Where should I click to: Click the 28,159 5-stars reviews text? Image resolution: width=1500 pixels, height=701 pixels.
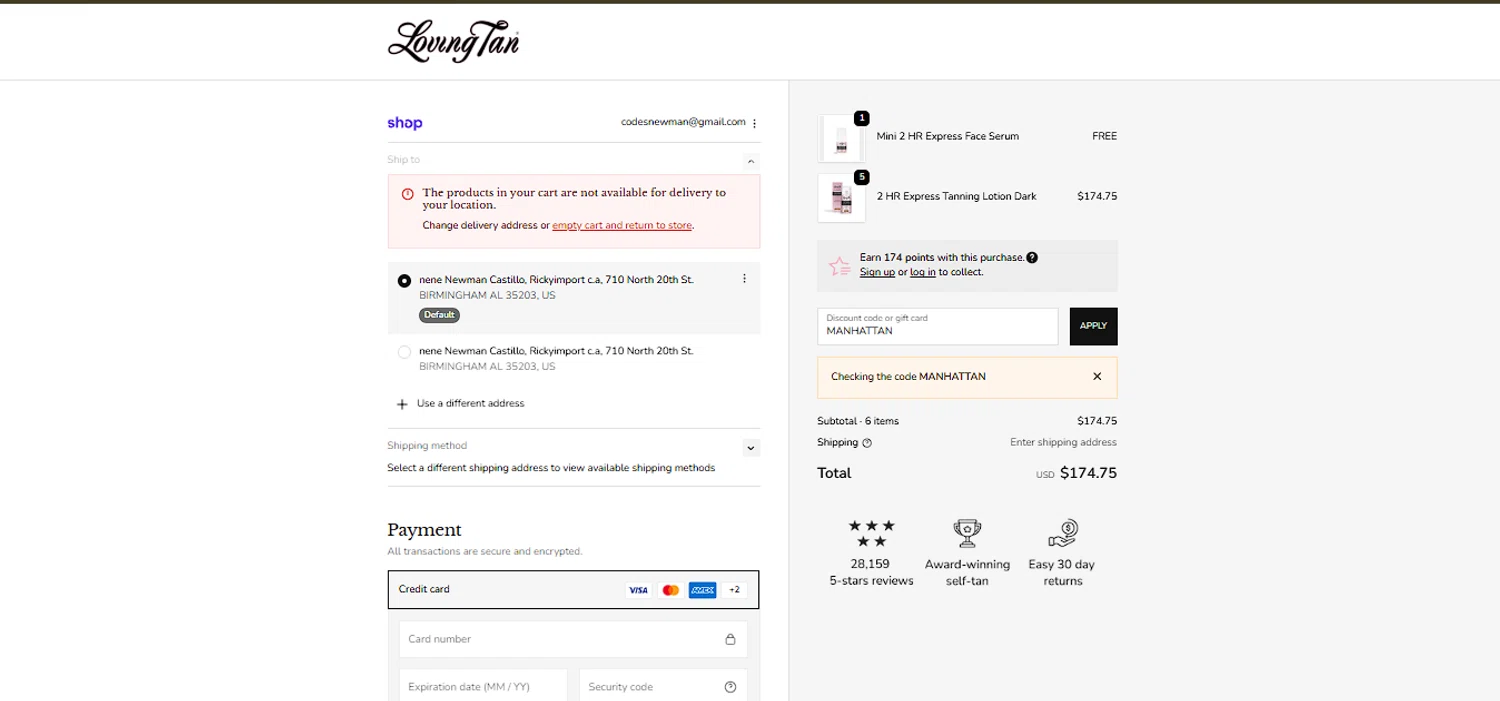[871, 572]
